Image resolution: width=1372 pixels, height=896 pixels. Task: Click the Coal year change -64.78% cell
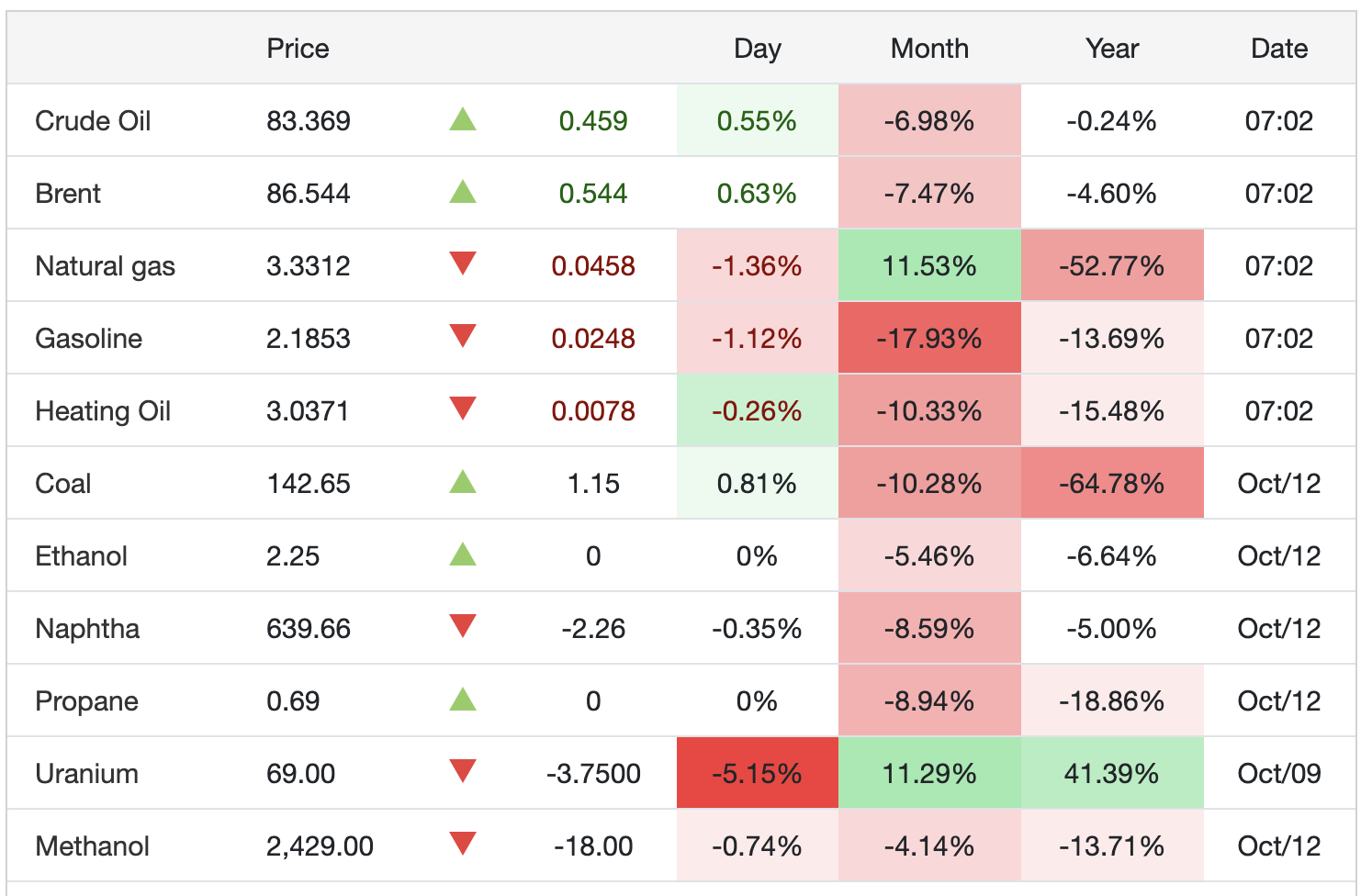coord(1112,483)
